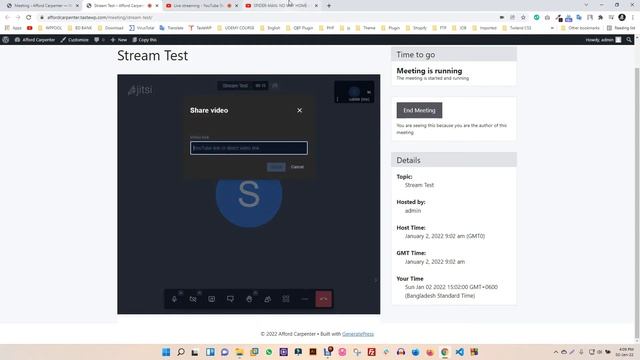The height and width of the screenshot is (360, 640).
Task: Start Jitsi screen sharing
Action: coord(211,299)
